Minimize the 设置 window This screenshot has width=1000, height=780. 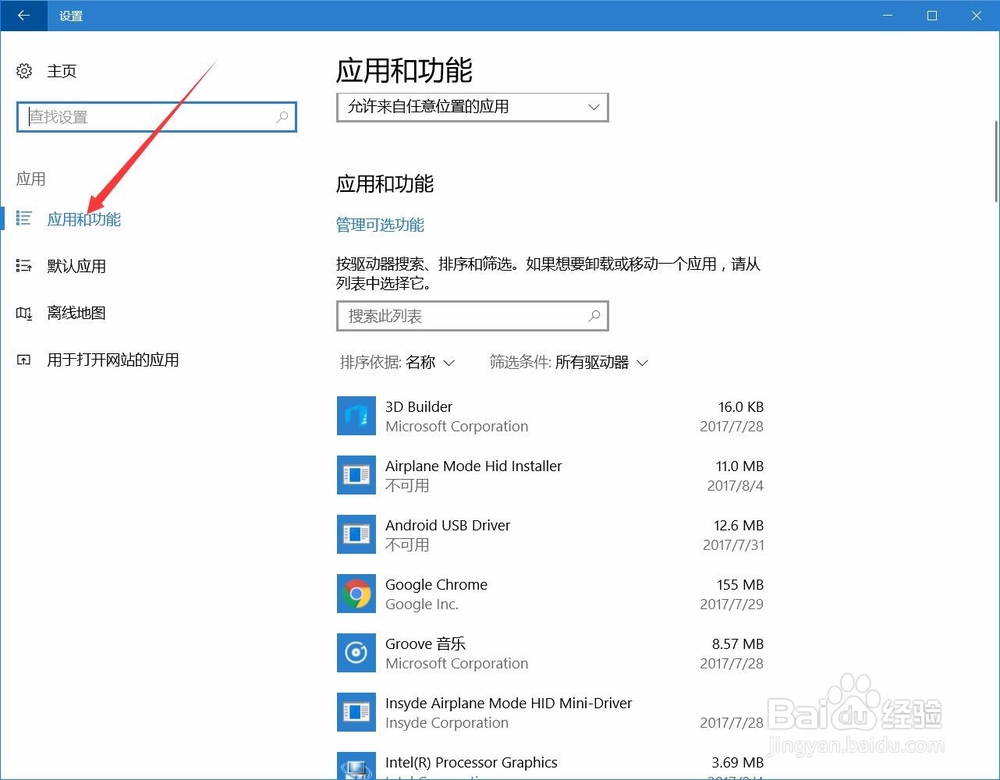887,15
